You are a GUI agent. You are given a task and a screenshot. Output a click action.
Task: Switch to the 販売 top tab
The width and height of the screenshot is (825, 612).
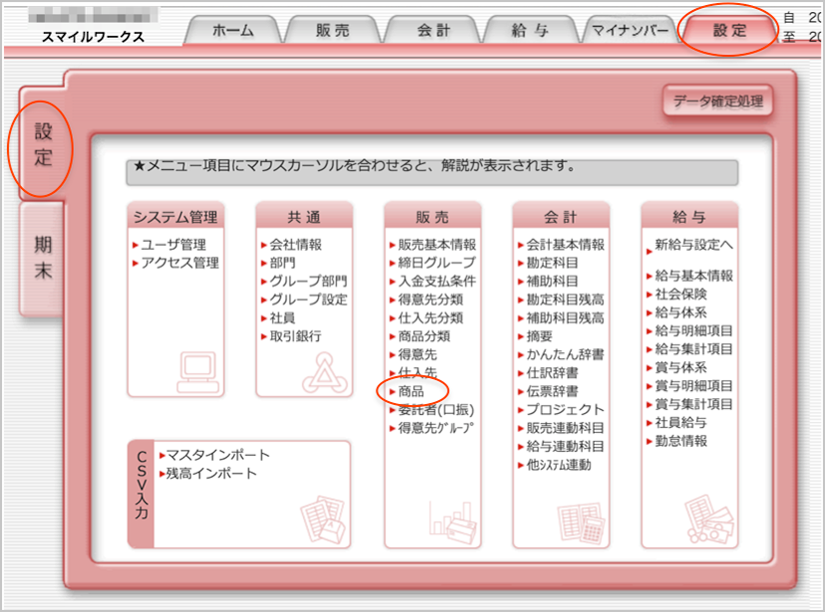333,30
